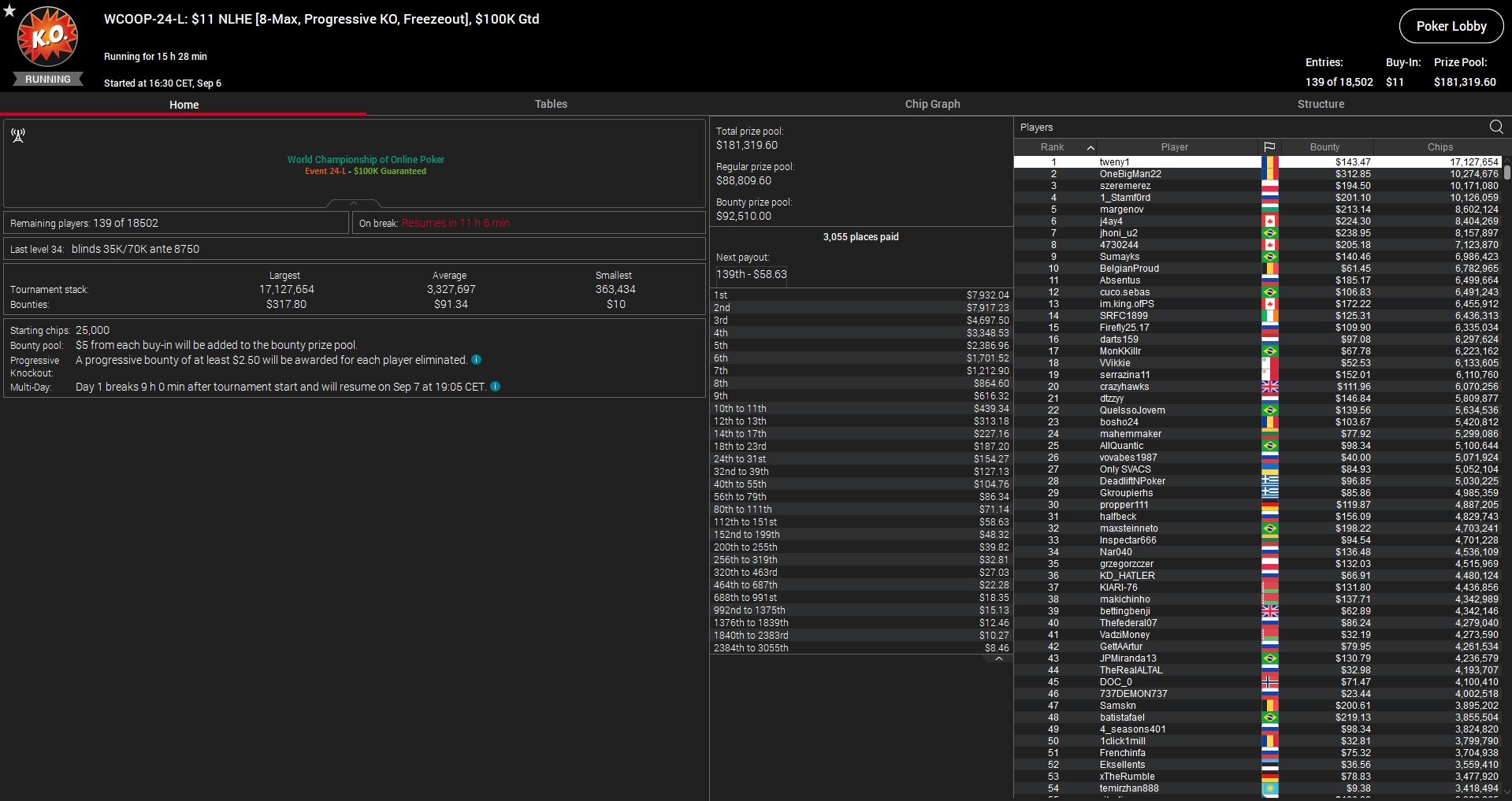Click the broadcast antenna icon
This screenshot has height=801, width=1512.
18,135
